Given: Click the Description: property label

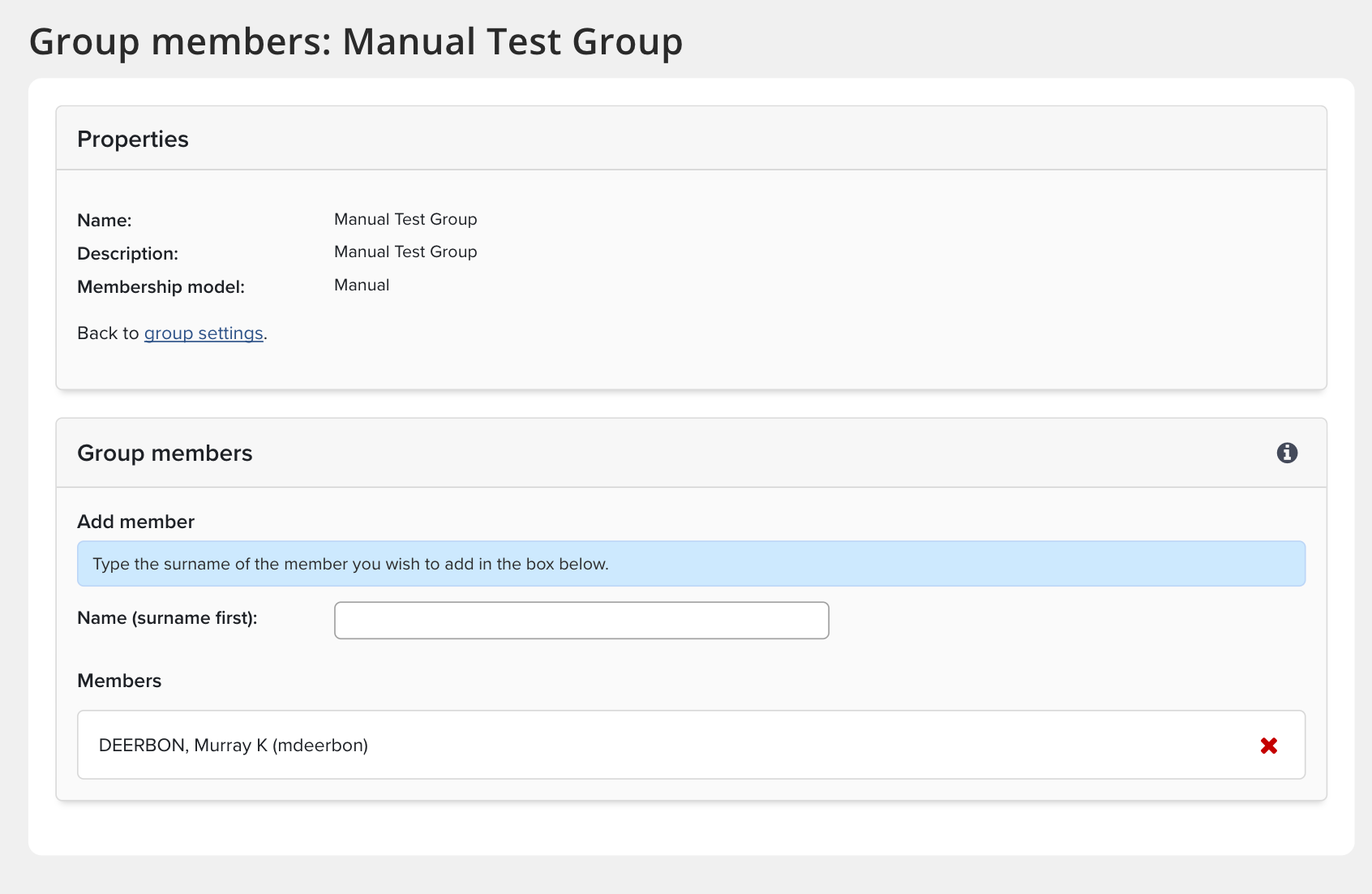Looking at the screenshot, I should 127,254.
